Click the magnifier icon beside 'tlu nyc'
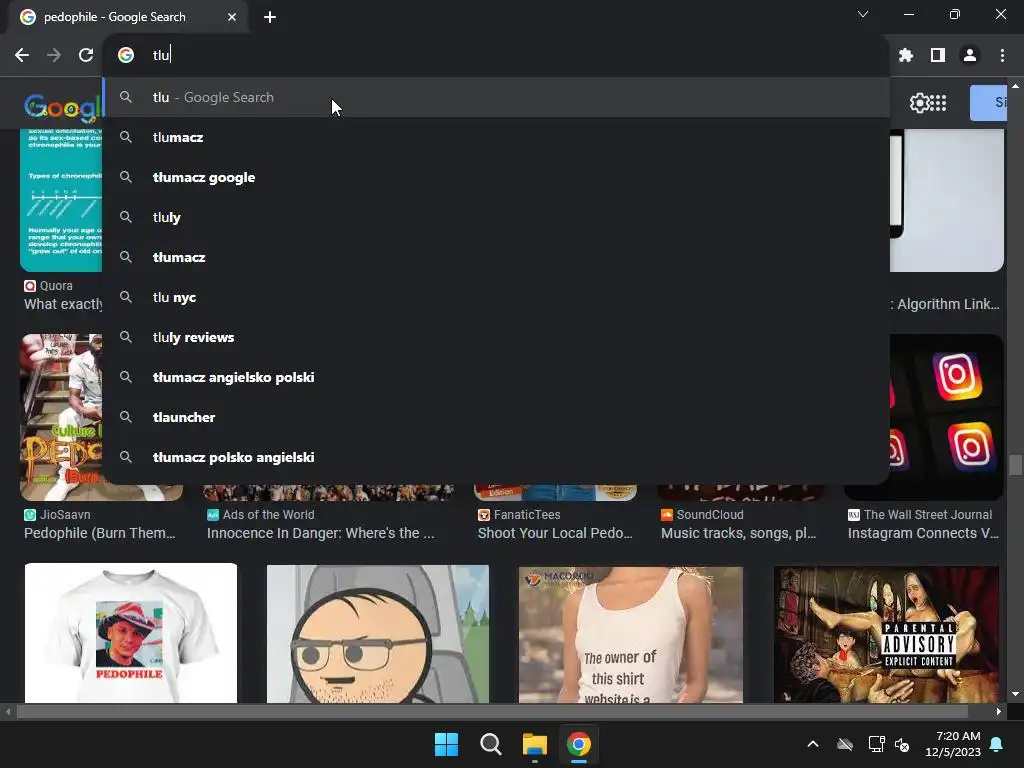 click(x=126, y=297)
